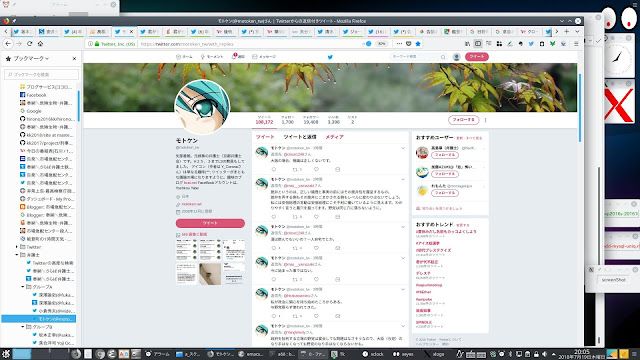Open first tweet's dropdown chevron
The width and height of the screenshot is (640, 360).
coord(403,148)
